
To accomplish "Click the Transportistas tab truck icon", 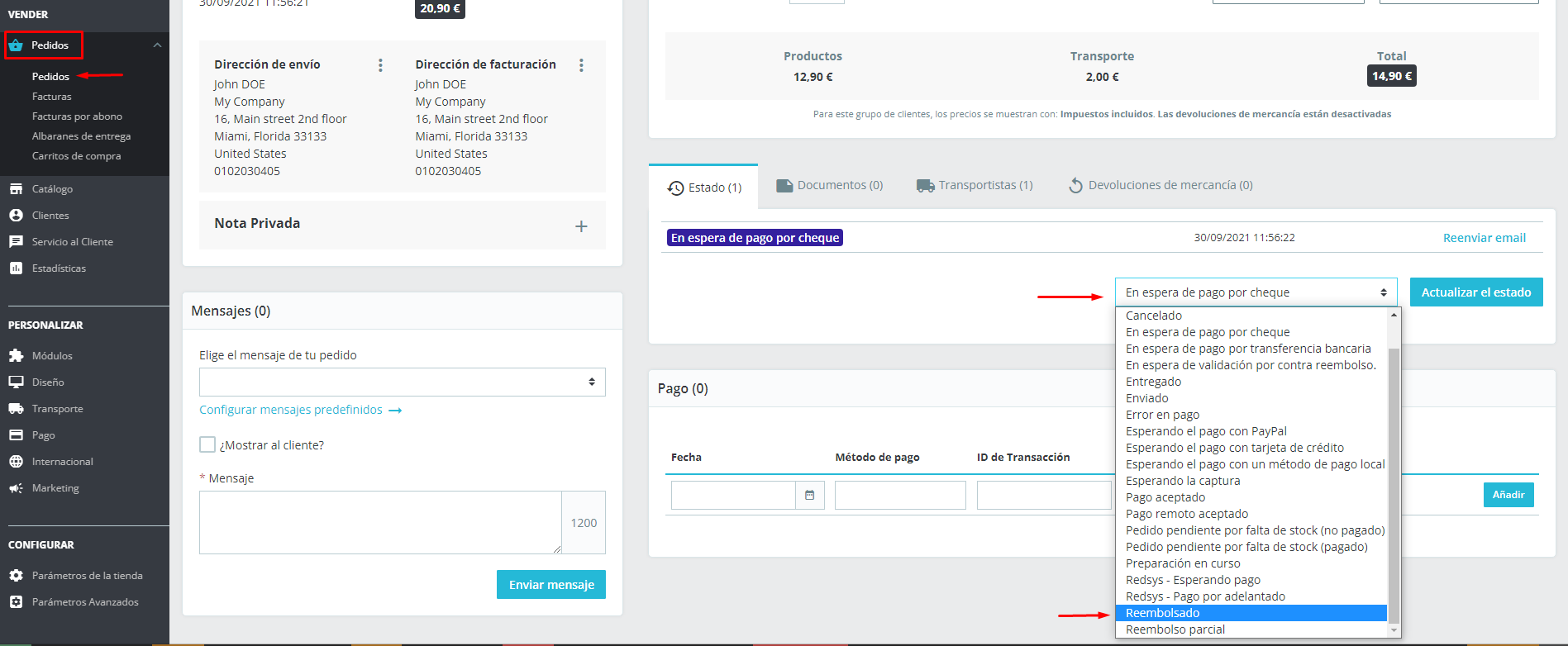I will (x=926, y=186).
